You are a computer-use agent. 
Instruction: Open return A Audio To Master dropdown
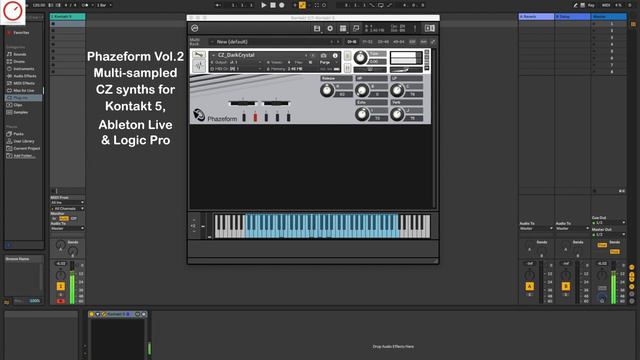[x=536, y=229]
